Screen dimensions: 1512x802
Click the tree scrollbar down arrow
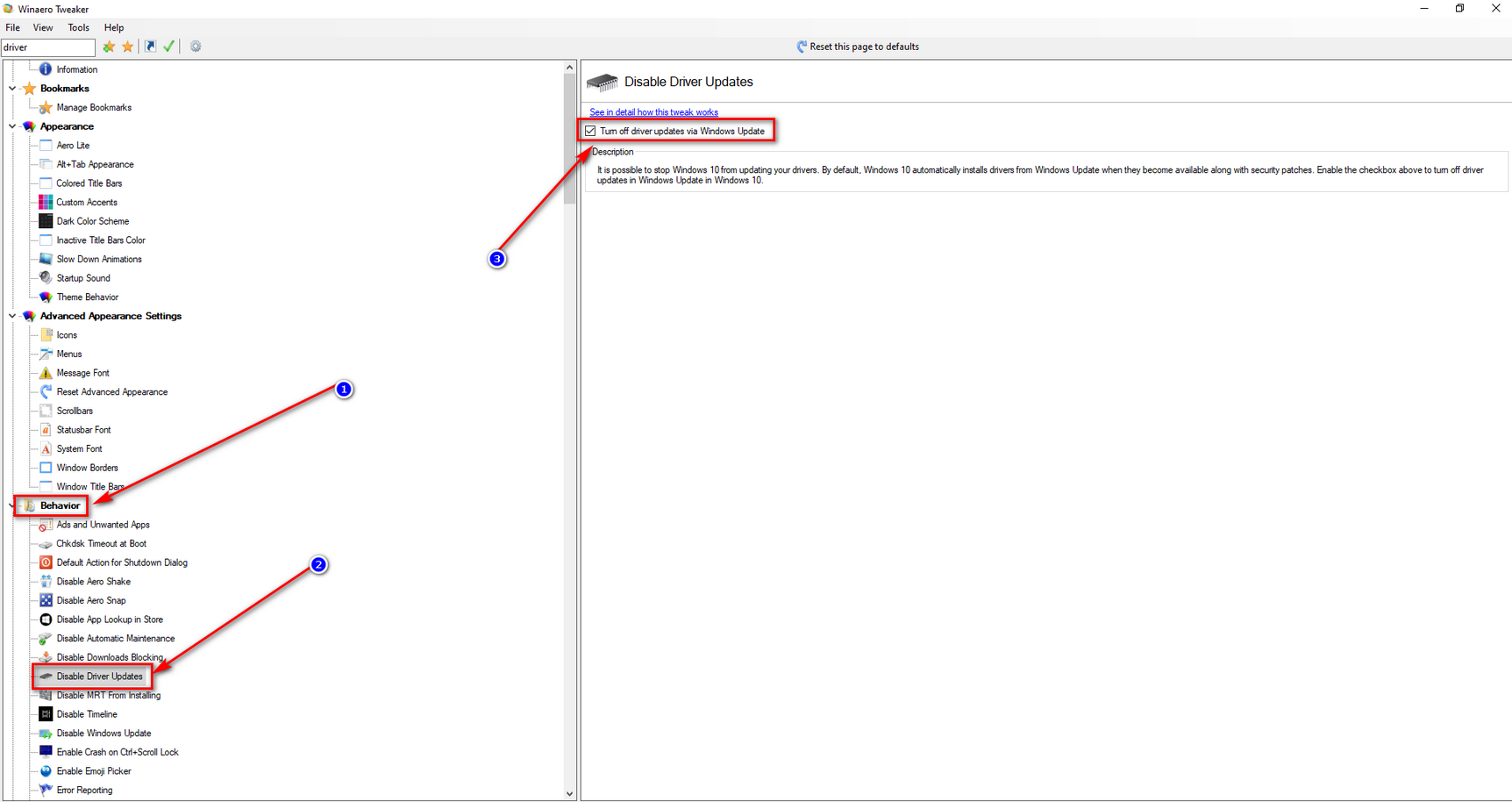569,794
